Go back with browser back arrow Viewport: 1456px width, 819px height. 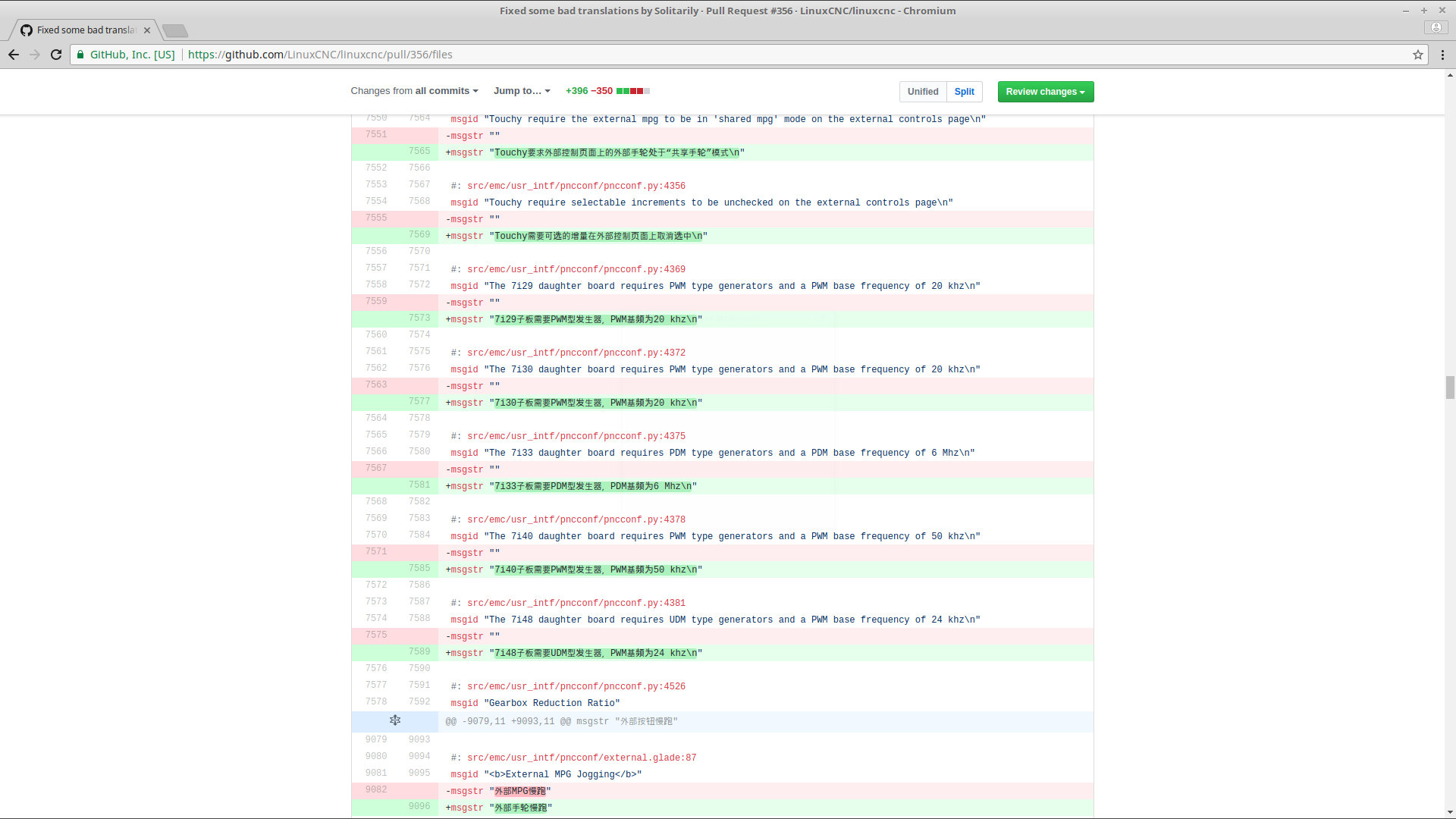[x=14, y=55]
